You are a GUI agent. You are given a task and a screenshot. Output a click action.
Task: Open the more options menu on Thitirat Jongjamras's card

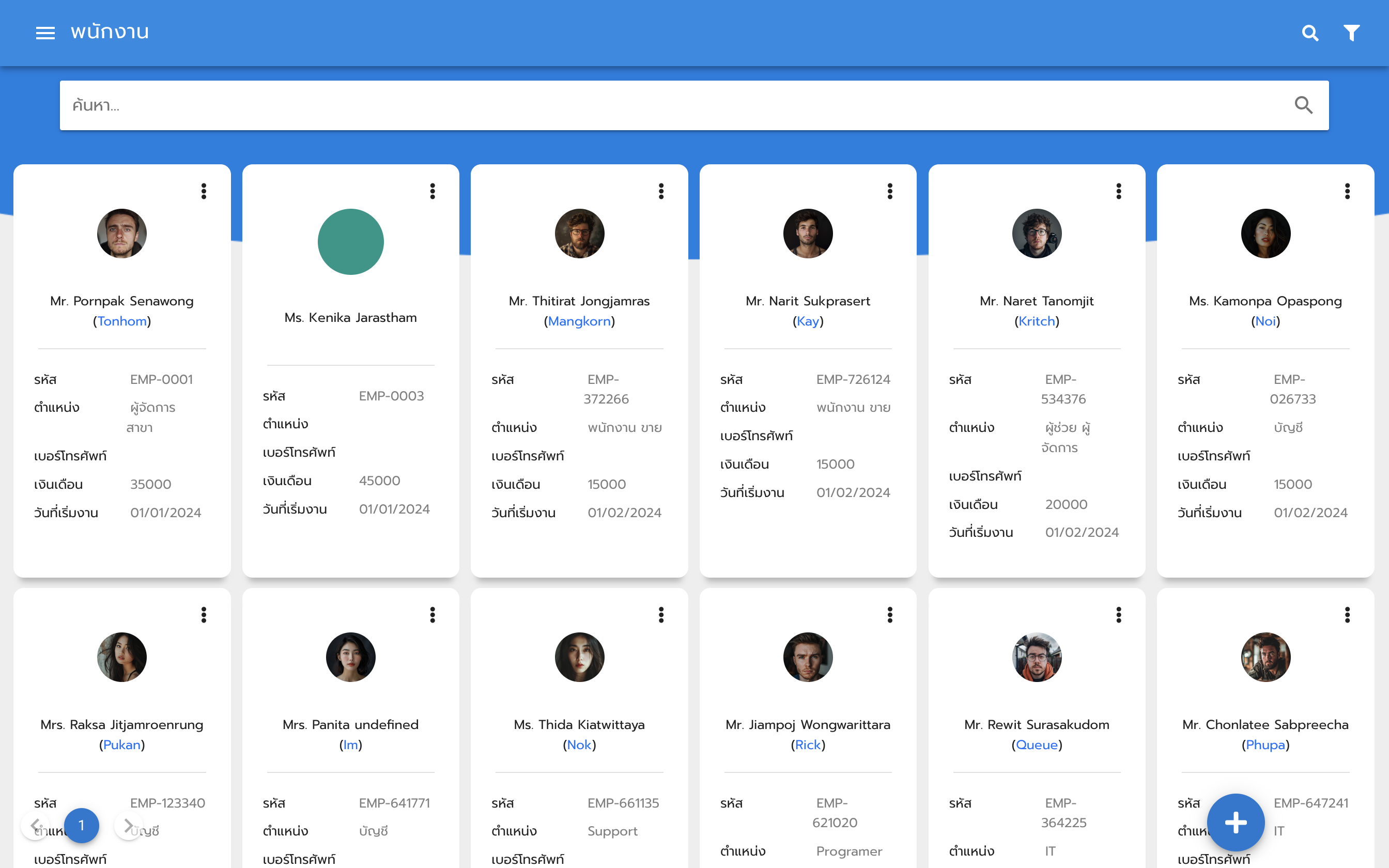(x=661, y=191)
